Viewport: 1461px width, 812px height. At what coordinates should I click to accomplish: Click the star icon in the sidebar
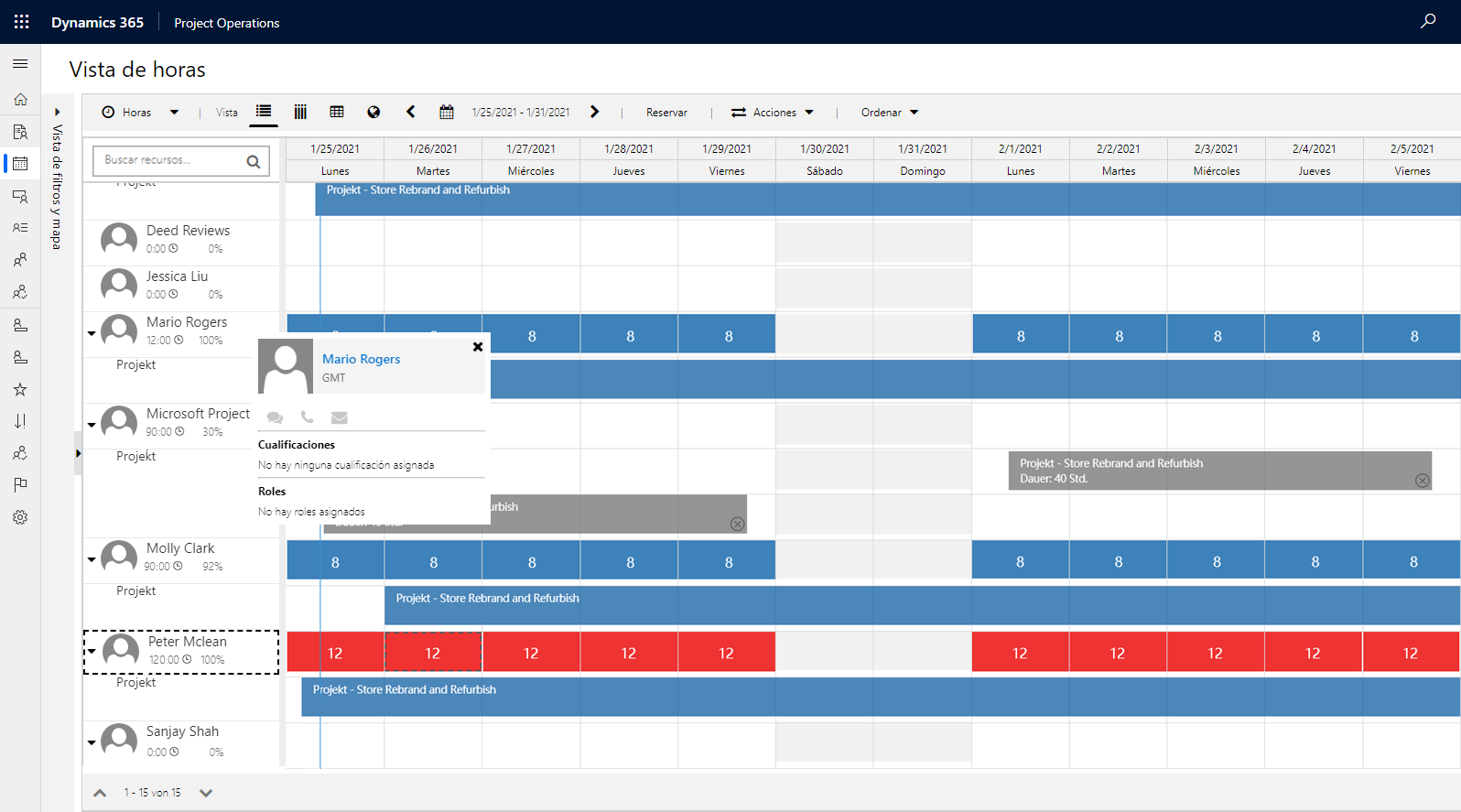20,389
